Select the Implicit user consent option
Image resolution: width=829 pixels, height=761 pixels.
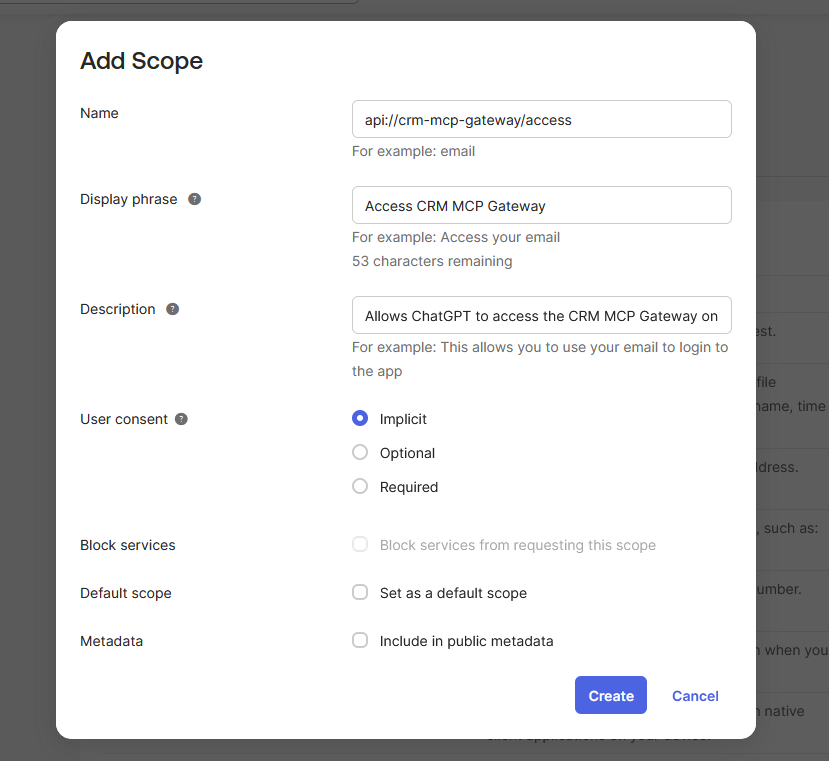[360, 418]
